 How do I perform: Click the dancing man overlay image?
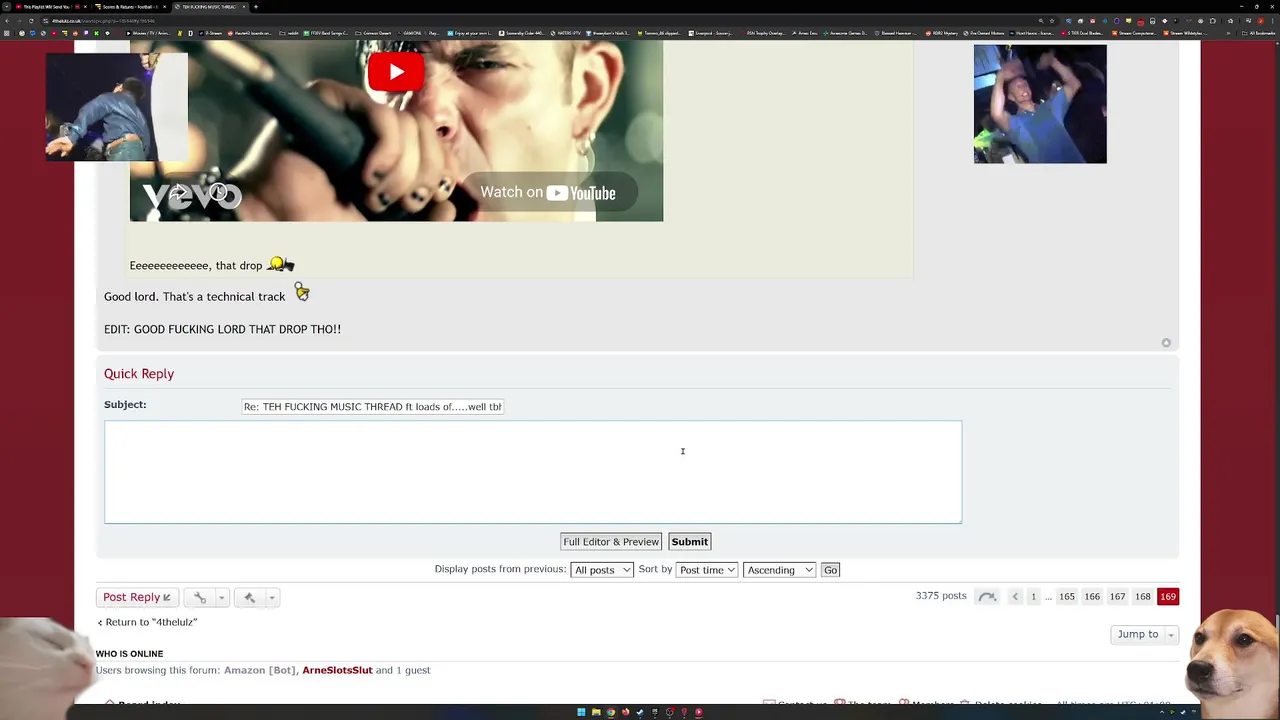pos(116,107)
